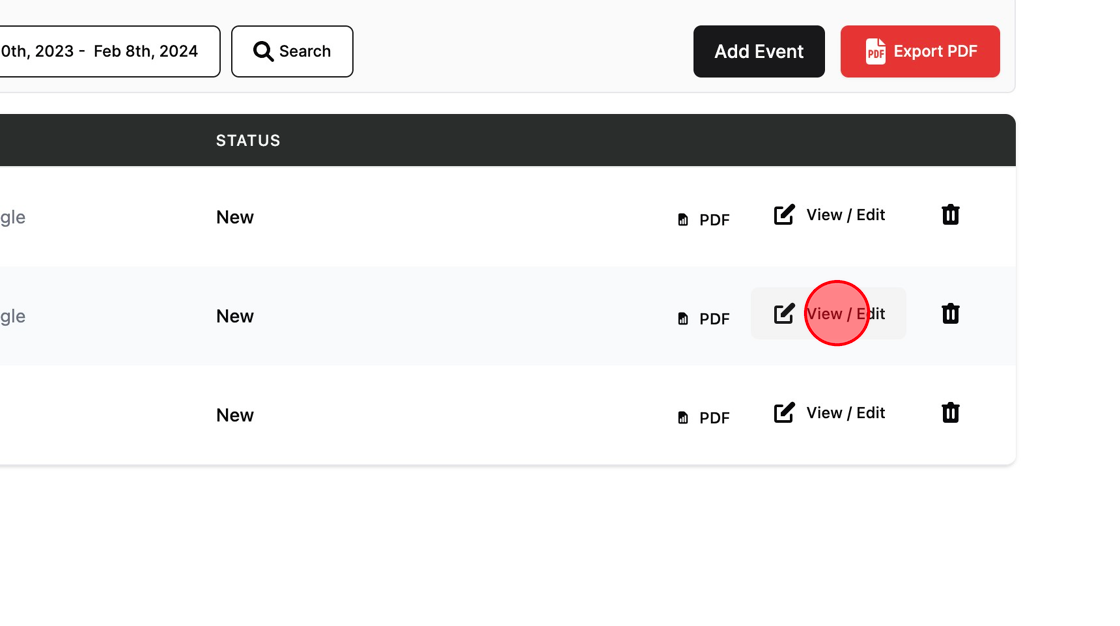Click the trash icon in the first row
This screenshot has width=1120, height=626.
coord(950,214)
